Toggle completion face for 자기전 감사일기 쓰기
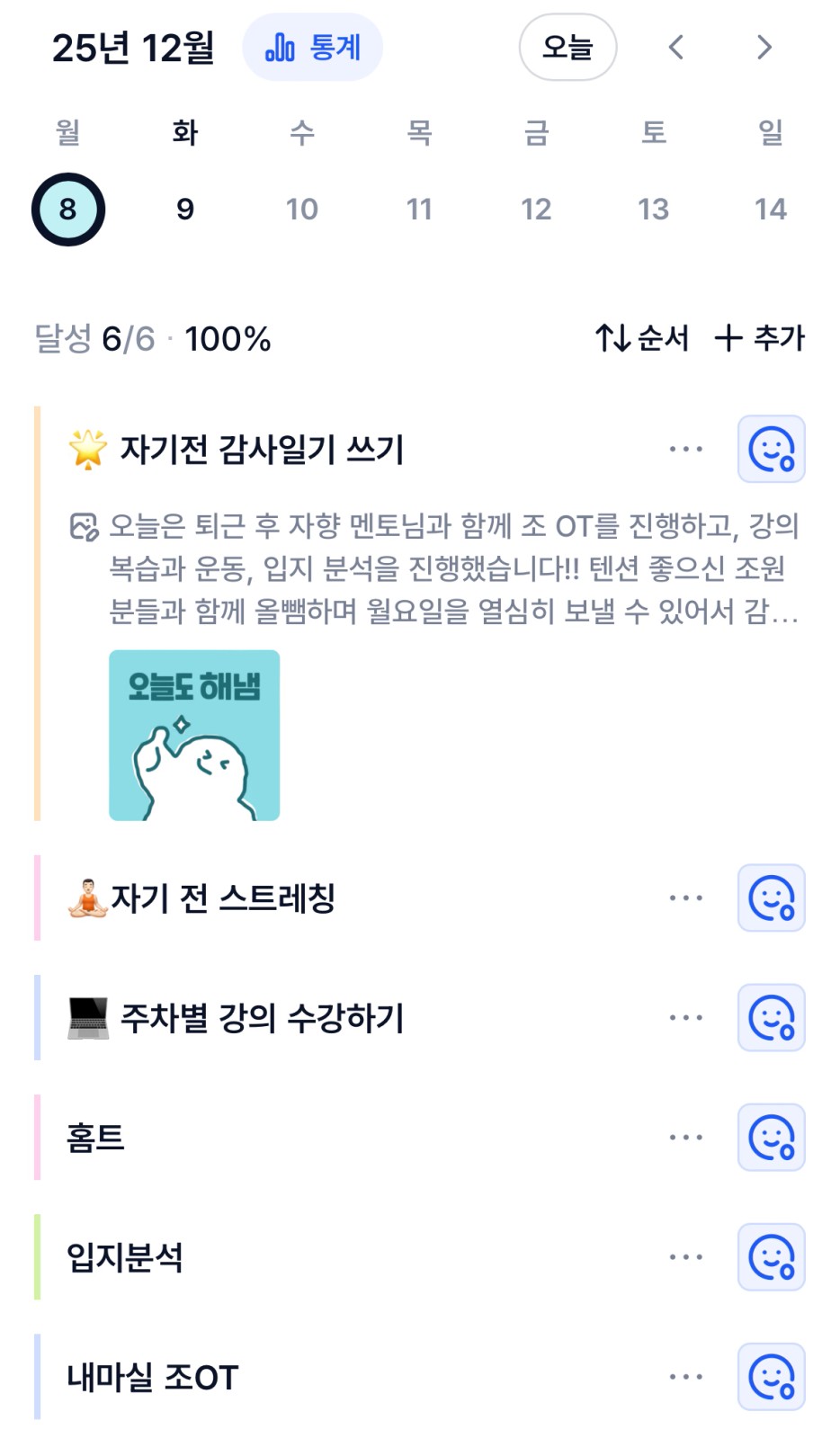 coord(771,449)
